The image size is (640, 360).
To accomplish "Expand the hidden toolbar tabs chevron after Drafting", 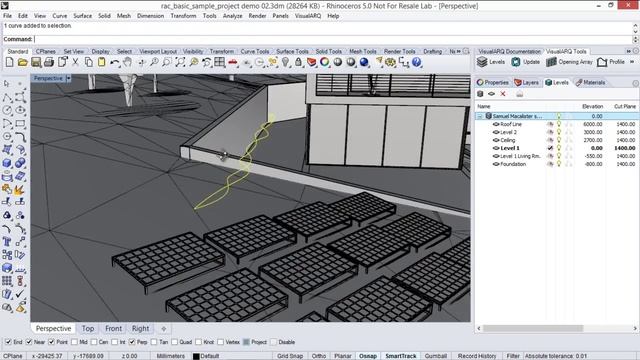I will 458,51.
